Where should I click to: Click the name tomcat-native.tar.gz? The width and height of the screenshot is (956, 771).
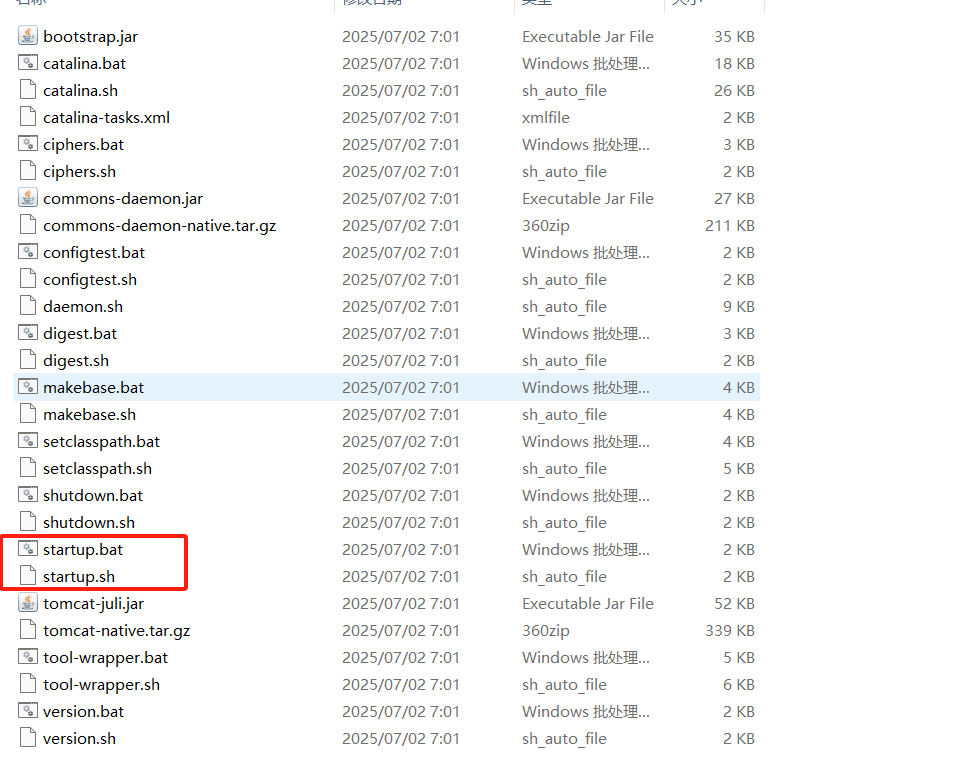[116, 631]
